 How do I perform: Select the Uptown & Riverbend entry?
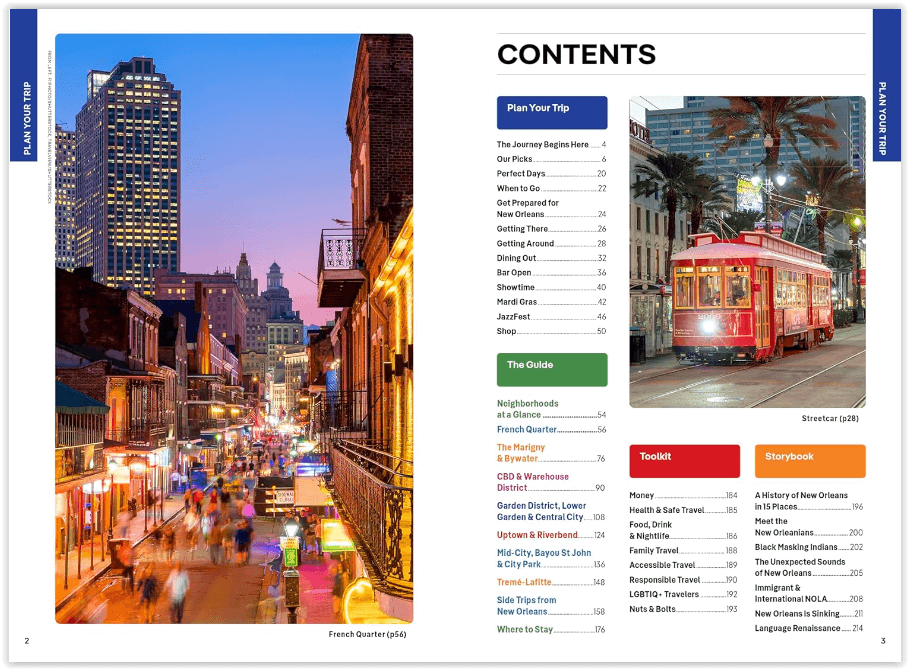tap(551, 535)
